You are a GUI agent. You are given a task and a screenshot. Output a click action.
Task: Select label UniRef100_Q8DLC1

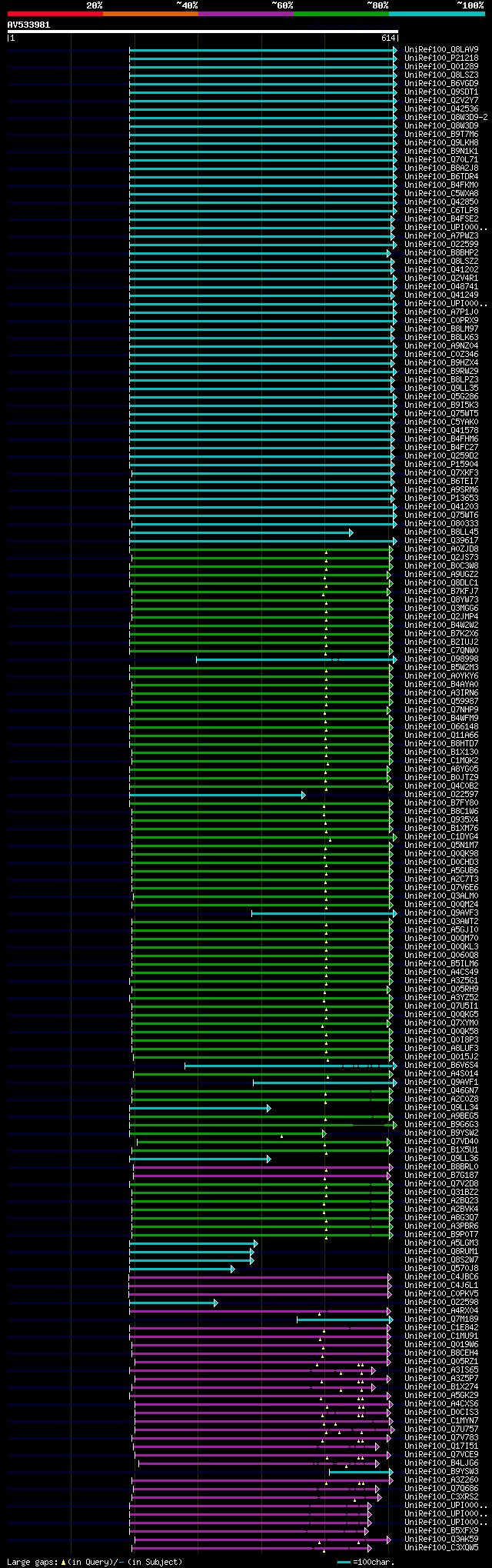441,582
